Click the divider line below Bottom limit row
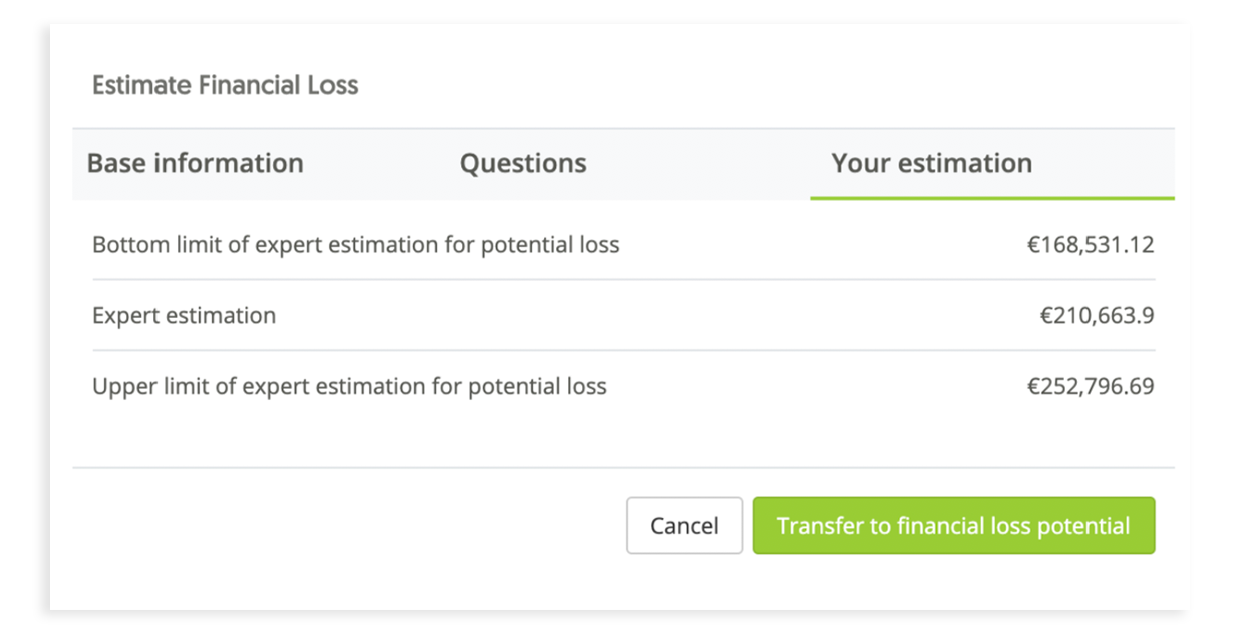This screenshot has height=634, width=1236. [623, 280]
